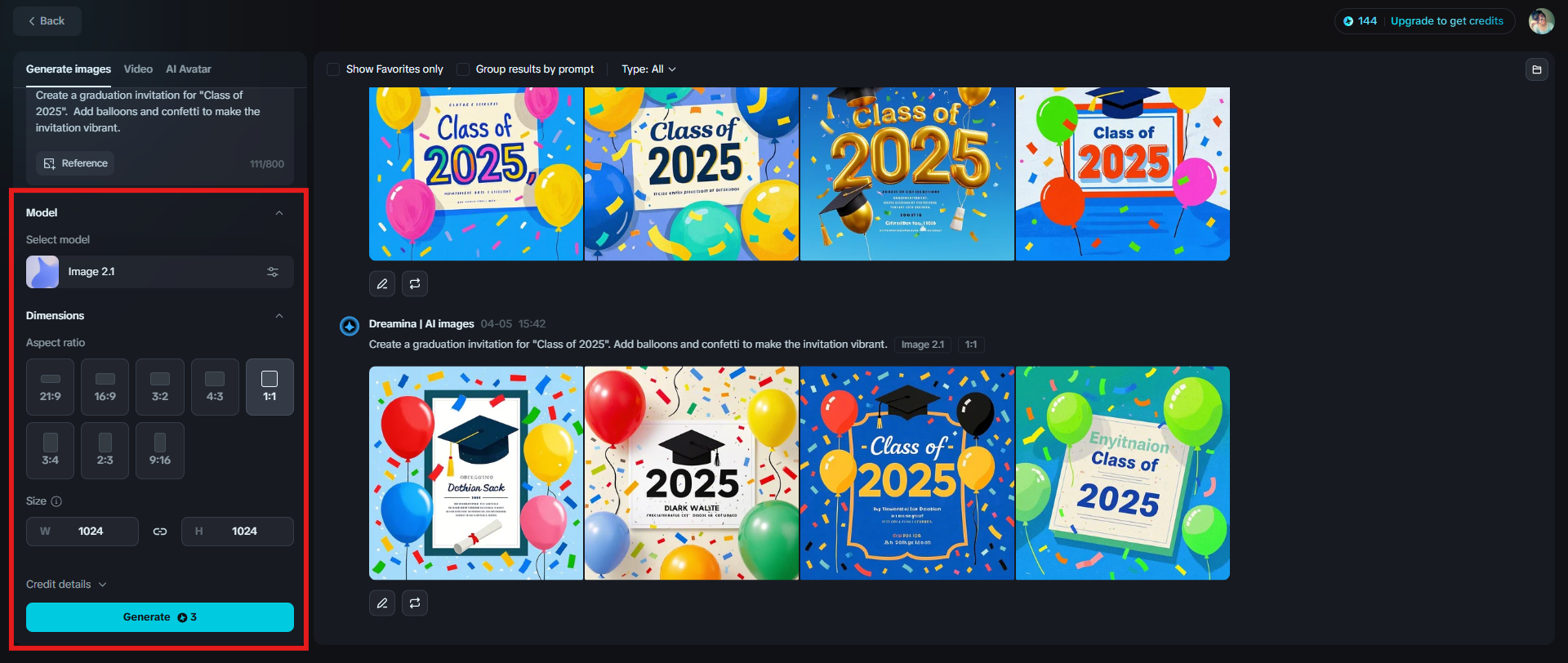Viewport: 1568px width, 663px height.
Task: Pick the 2:3 aspect ratio
Action: [105, 451]
